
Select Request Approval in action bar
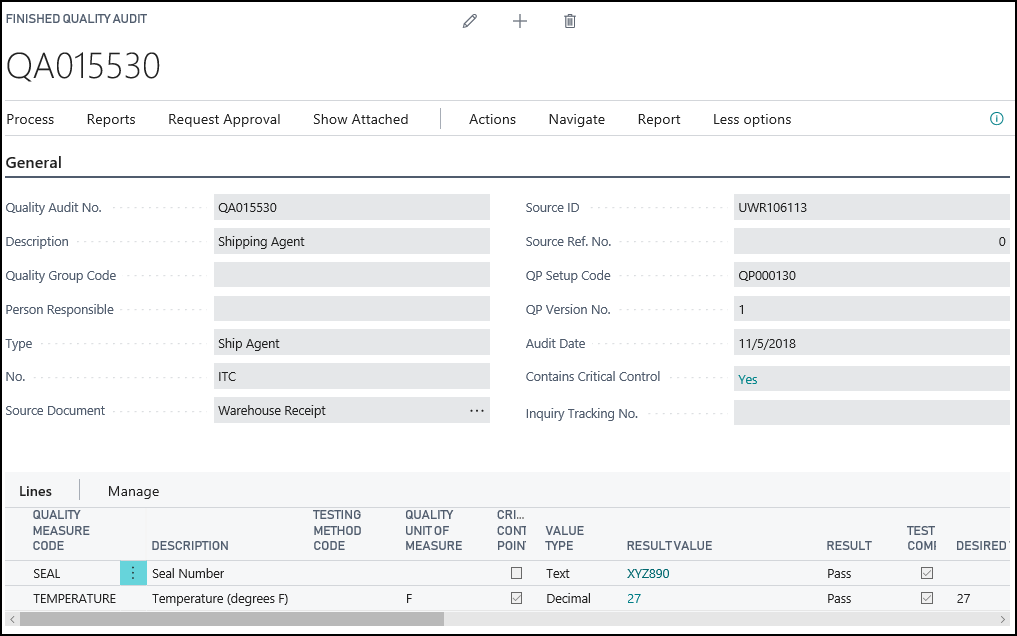tap(224, 119)
